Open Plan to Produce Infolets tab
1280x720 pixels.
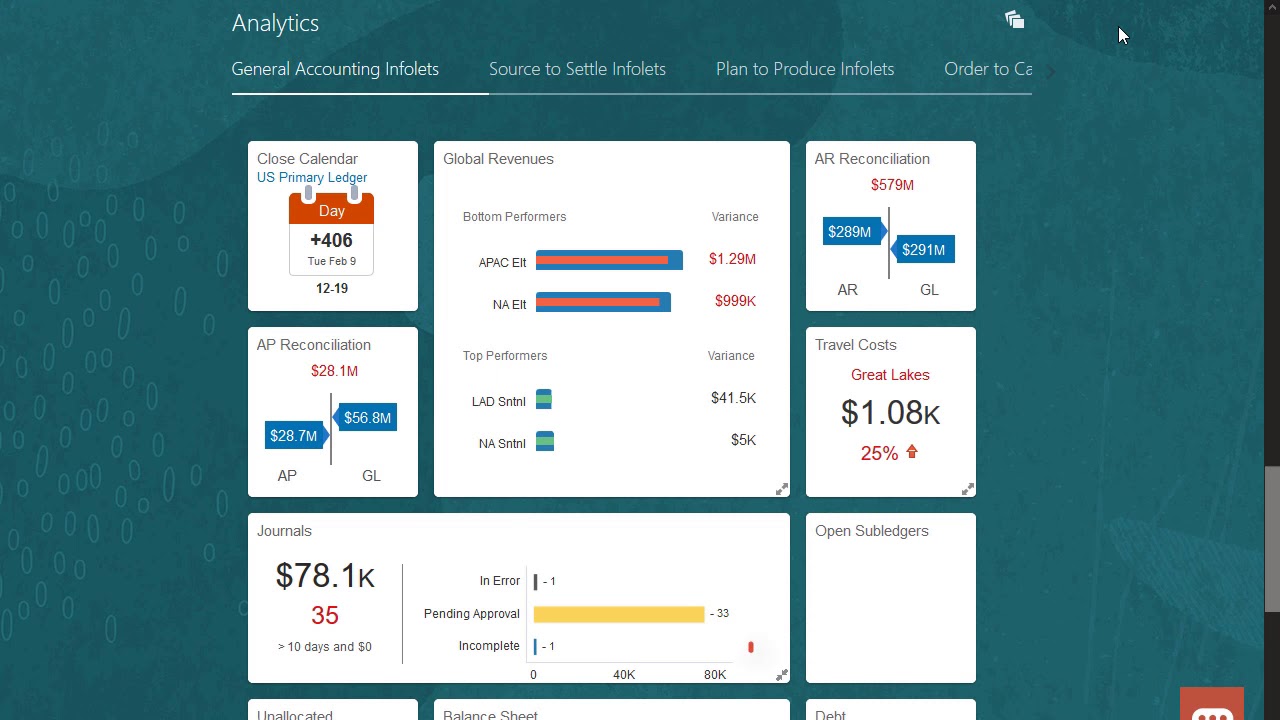805,69
